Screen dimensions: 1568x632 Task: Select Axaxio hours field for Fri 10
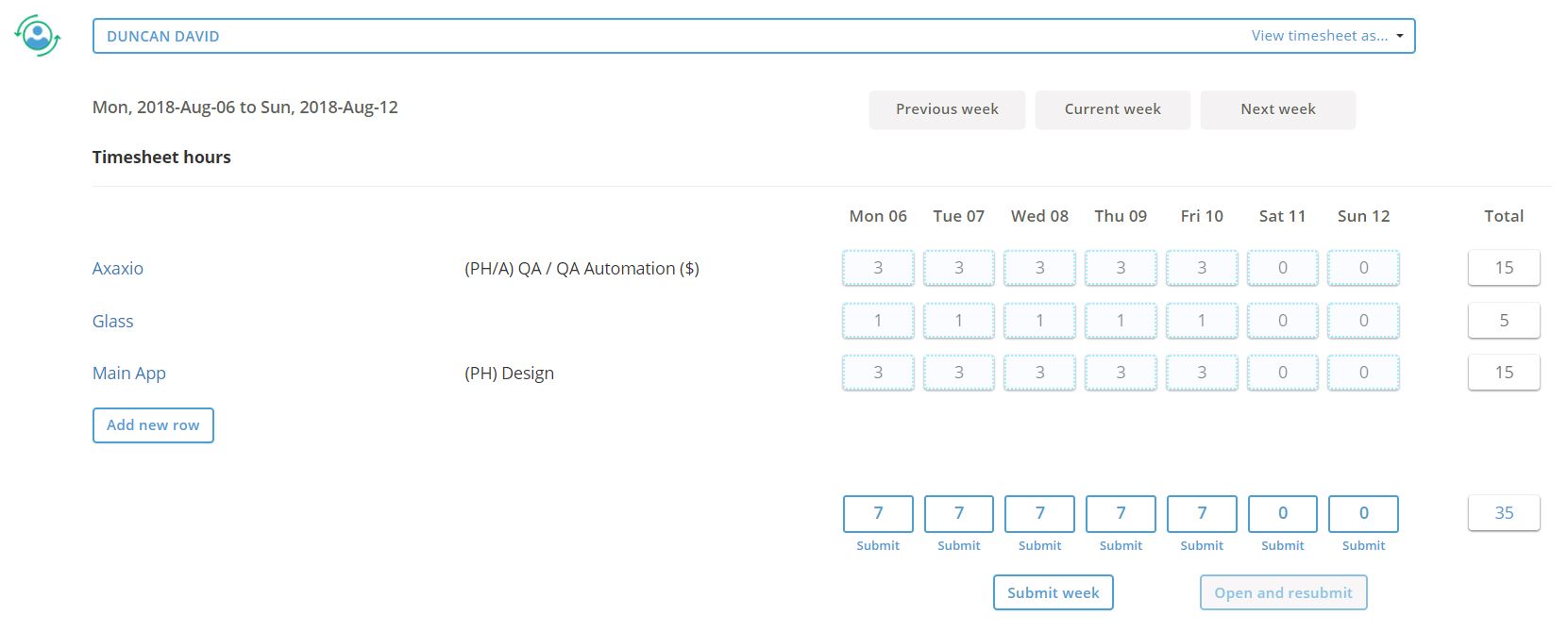point(1202,268)
